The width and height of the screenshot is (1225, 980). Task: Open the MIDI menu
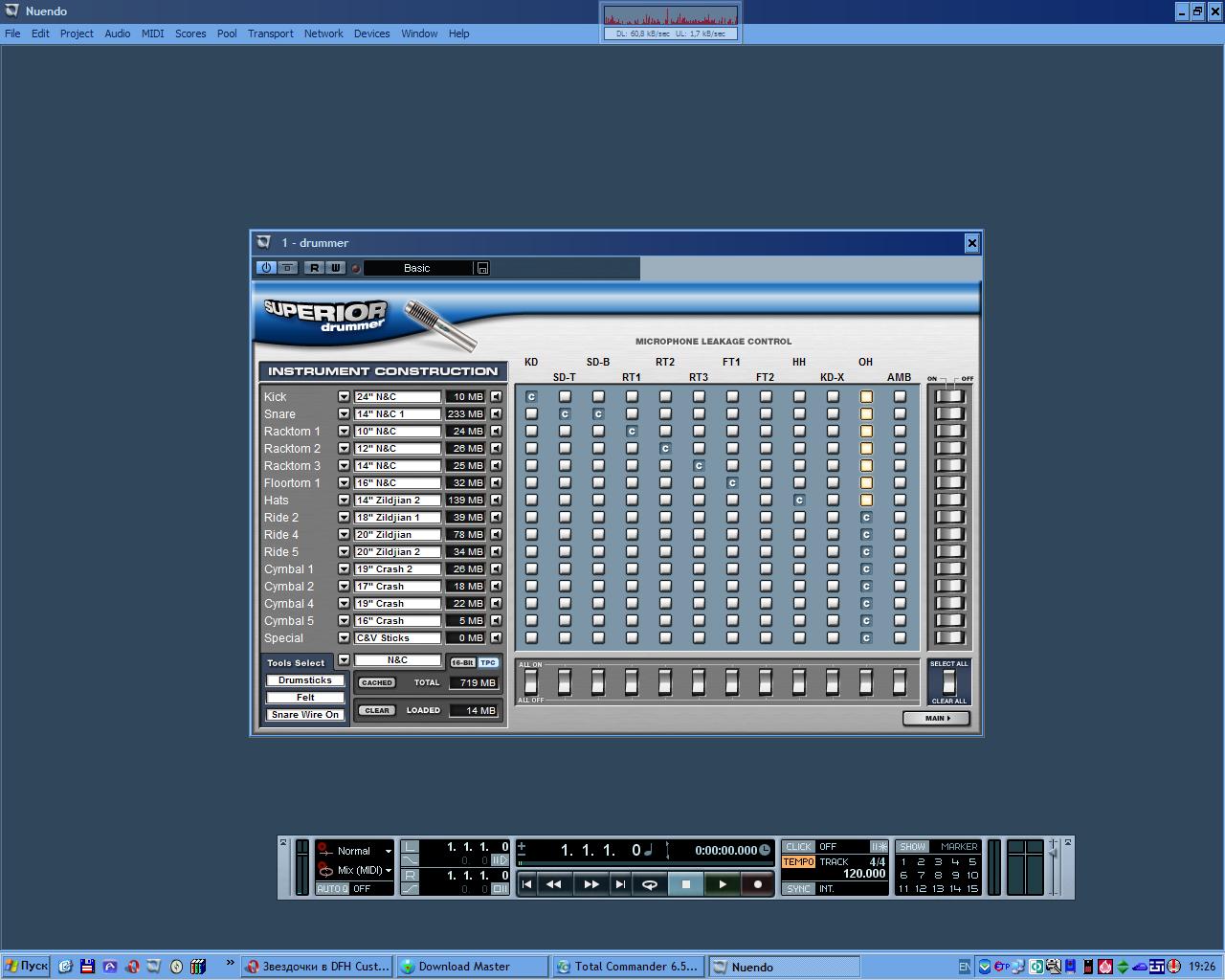point(153,33)
